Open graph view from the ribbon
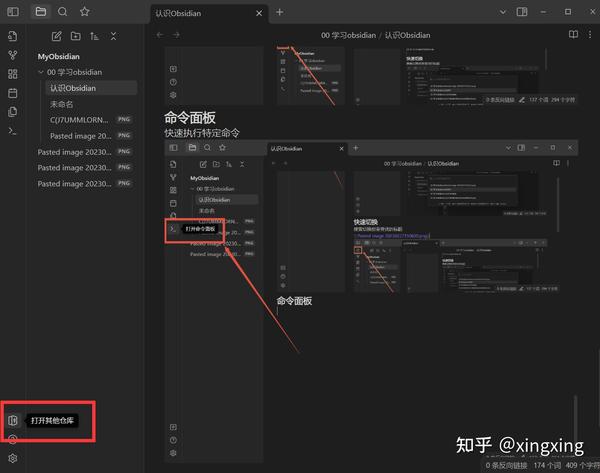Viewport: 600px width, 473px height. 13,55
